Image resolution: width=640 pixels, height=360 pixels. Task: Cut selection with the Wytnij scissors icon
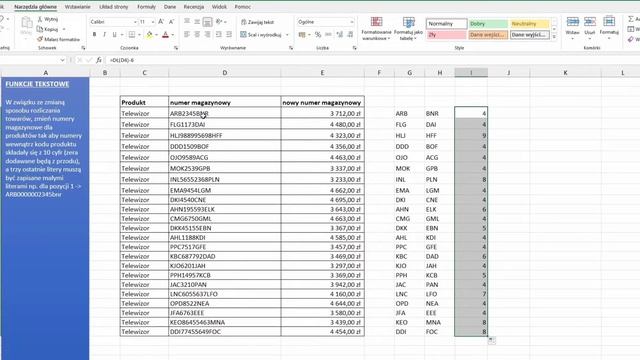tap(40, 19)
